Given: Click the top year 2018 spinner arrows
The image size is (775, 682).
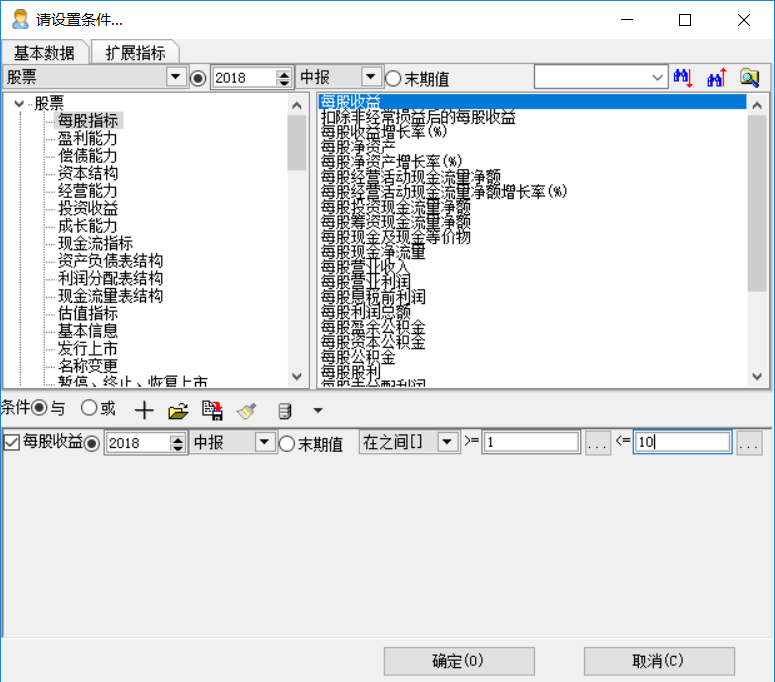Looking at the screenshot, I should tap(284, 78).
